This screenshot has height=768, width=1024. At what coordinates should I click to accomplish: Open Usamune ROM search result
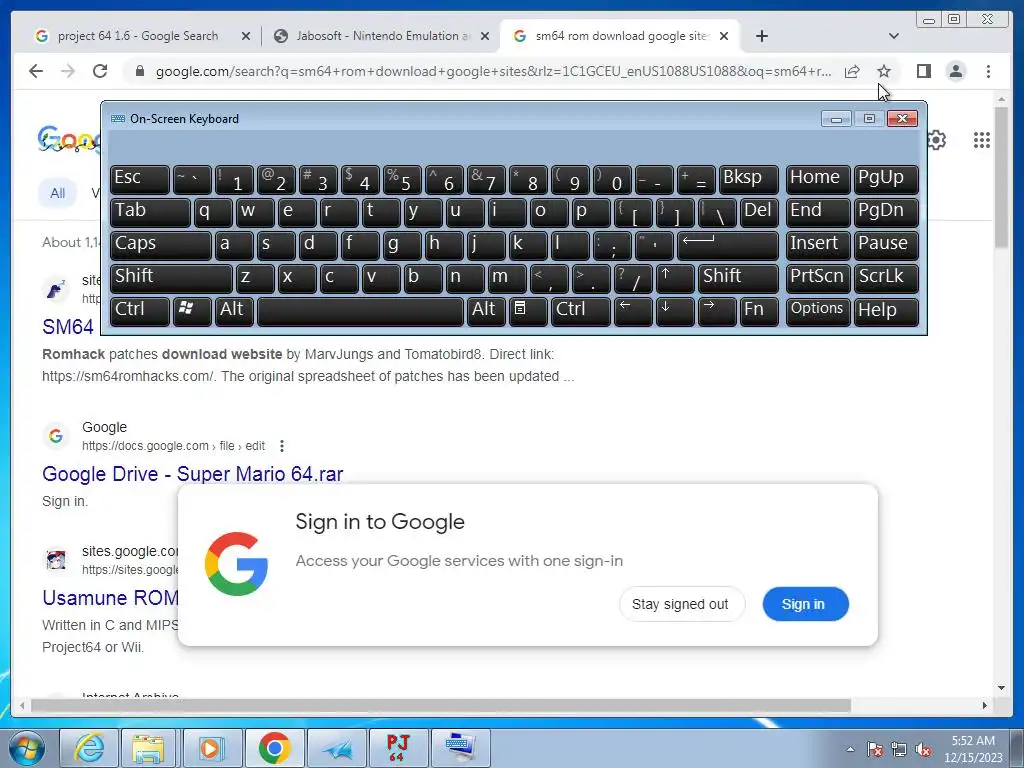110,598
